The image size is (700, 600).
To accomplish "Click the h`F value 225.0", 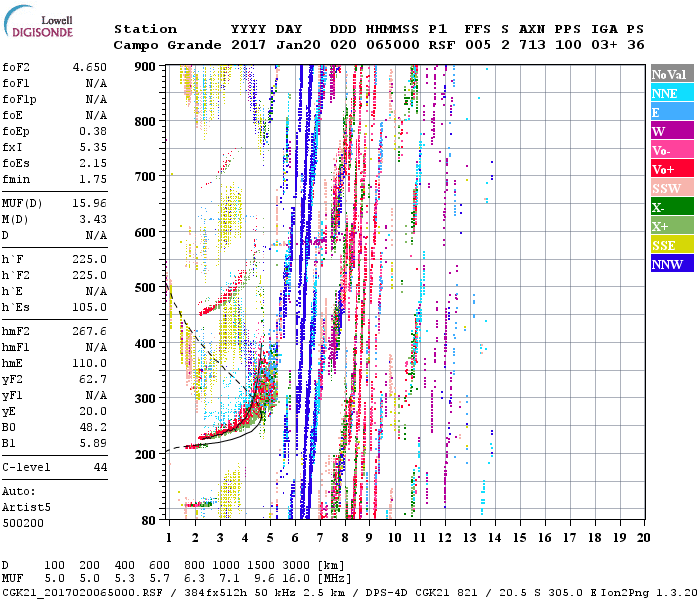I will pyautogui.click(x=90, y=259).
